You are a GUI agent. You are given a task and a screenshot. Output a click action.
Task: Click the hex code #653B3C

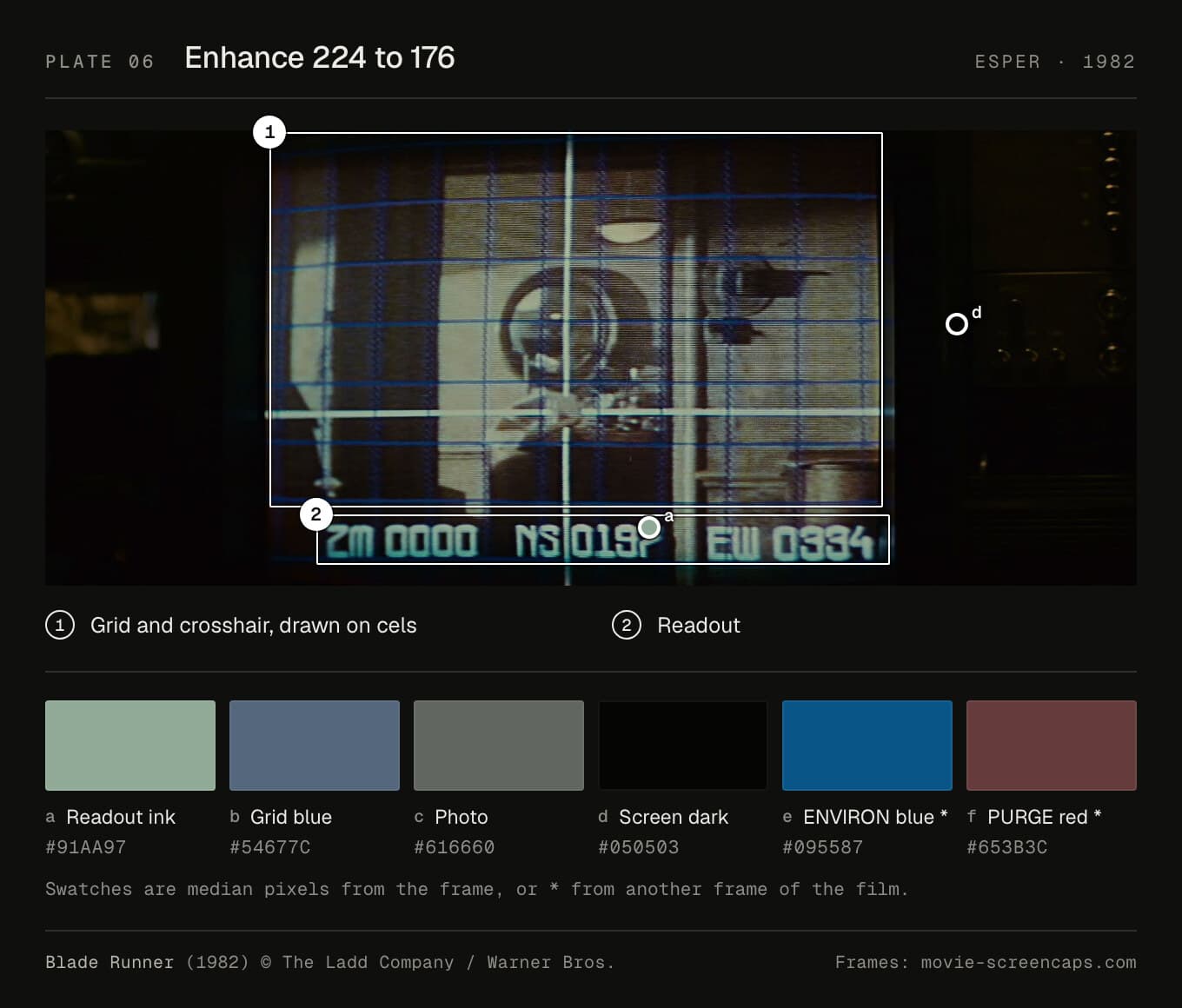(x=1007, y=847)
